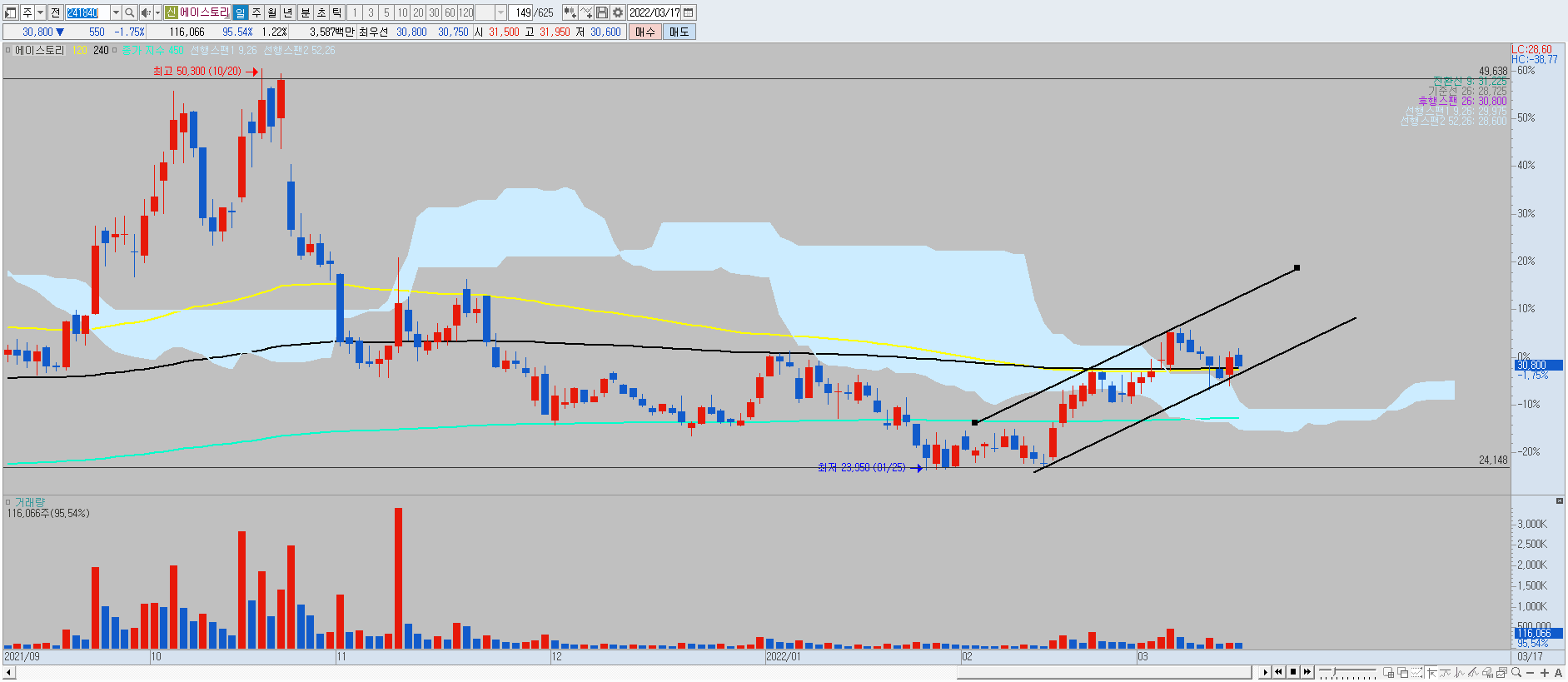The width and height of the screenshot is (1568, 682).
Task: Click the dotted range chart icon
Action: click(x=1416, y=672)
